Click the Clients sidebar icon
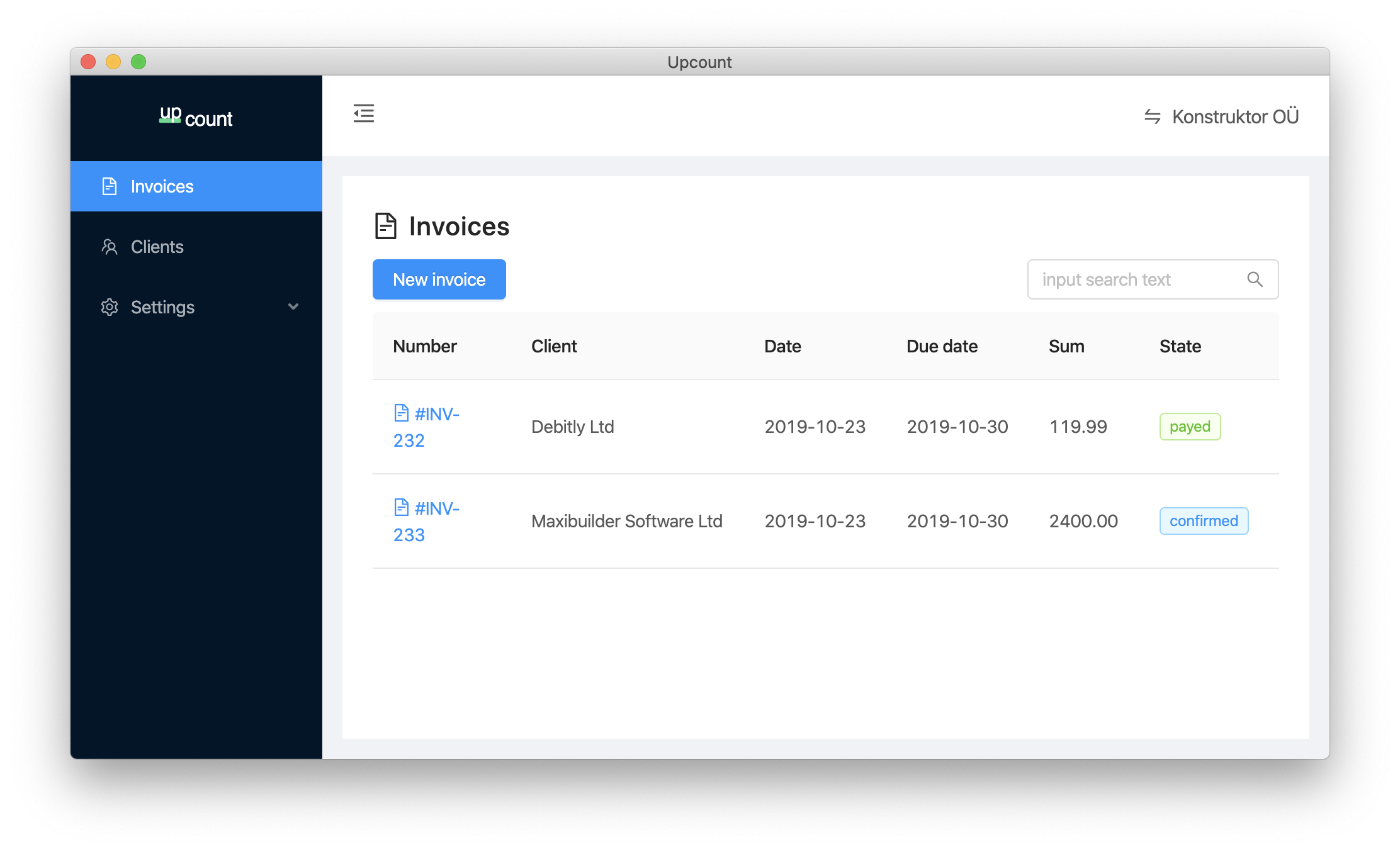This screenshot has width=1400, height=852. pyautogui.click(x=109, y=246)
